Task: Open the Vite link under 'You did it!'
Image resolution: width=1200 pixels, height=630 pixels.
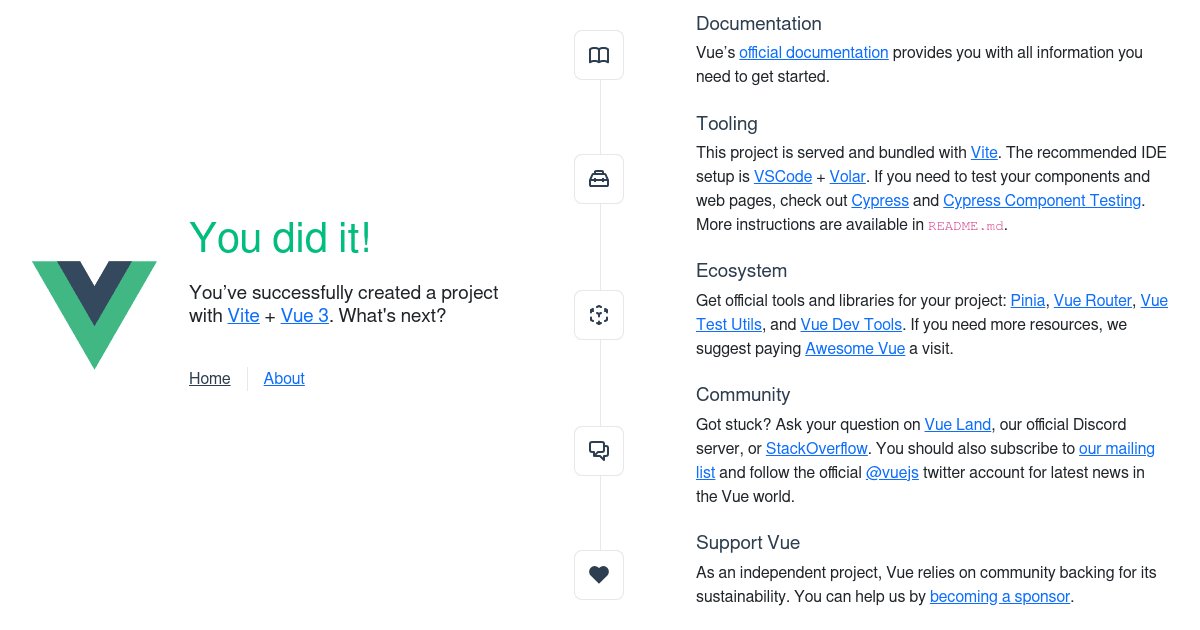Action: coord(243,315)
